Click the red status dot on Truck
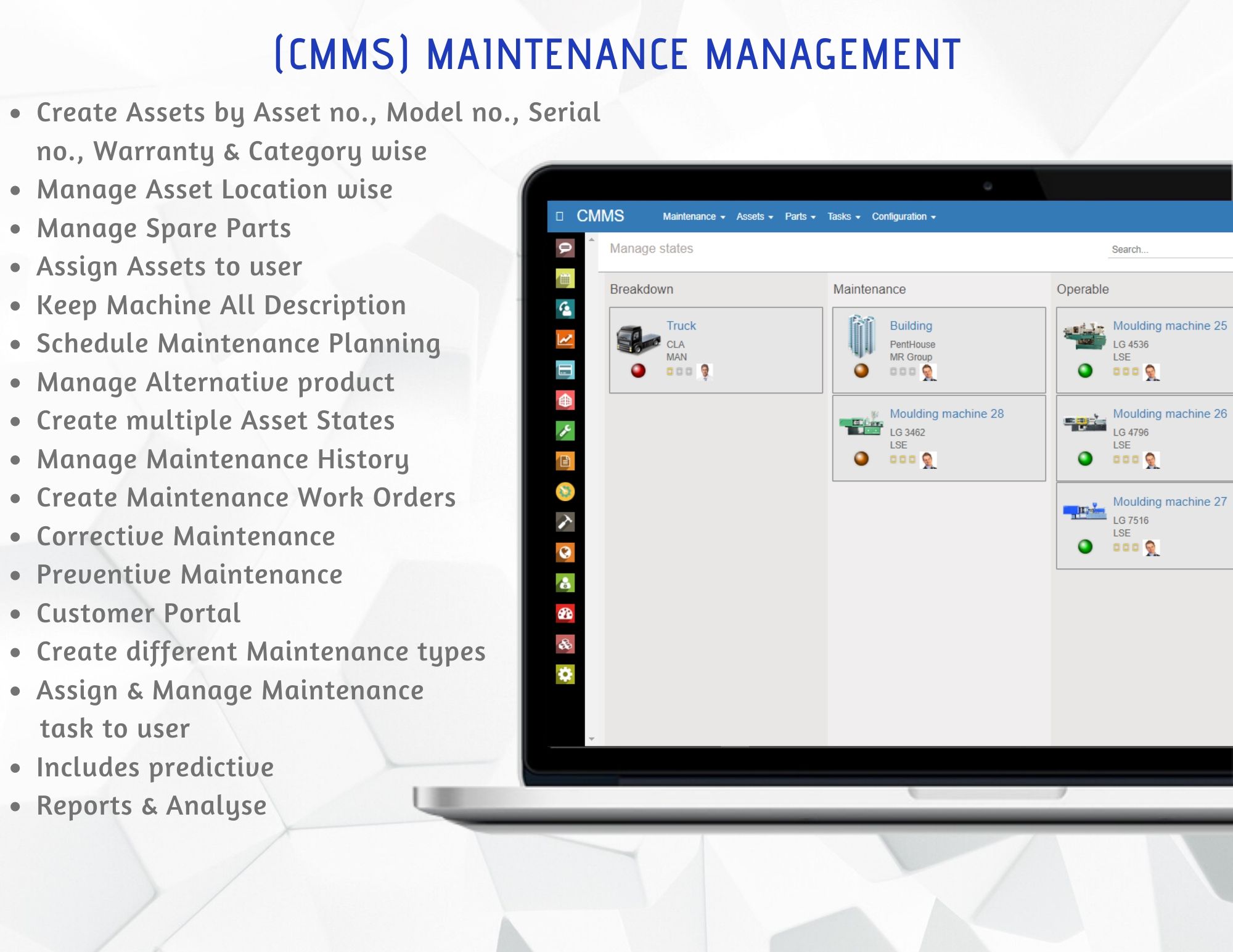 [x=638, y=370]
